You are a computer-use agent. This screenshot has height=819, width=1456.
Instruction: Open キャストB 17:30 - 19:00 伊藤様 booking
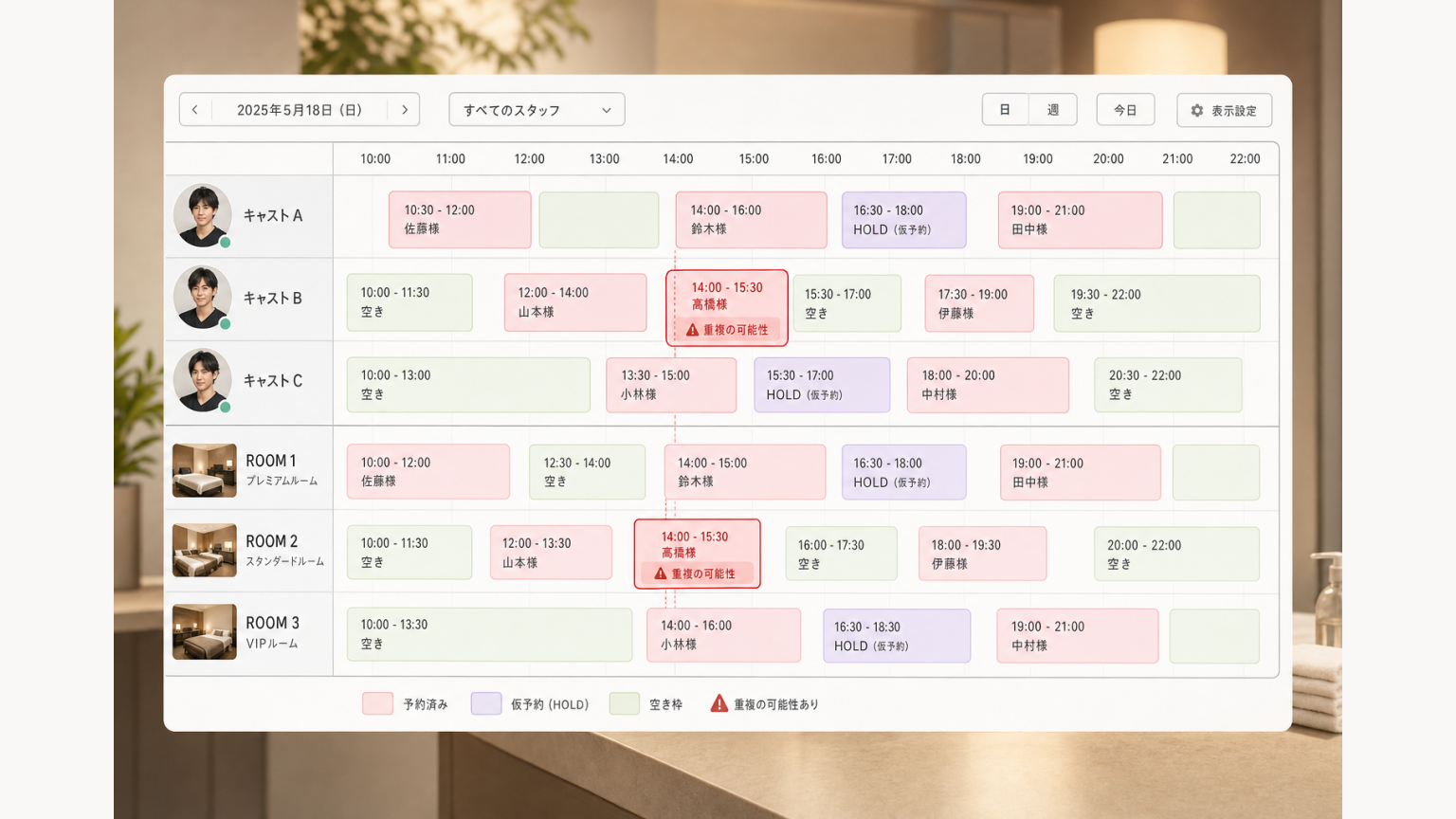click(x=979, y=303)
